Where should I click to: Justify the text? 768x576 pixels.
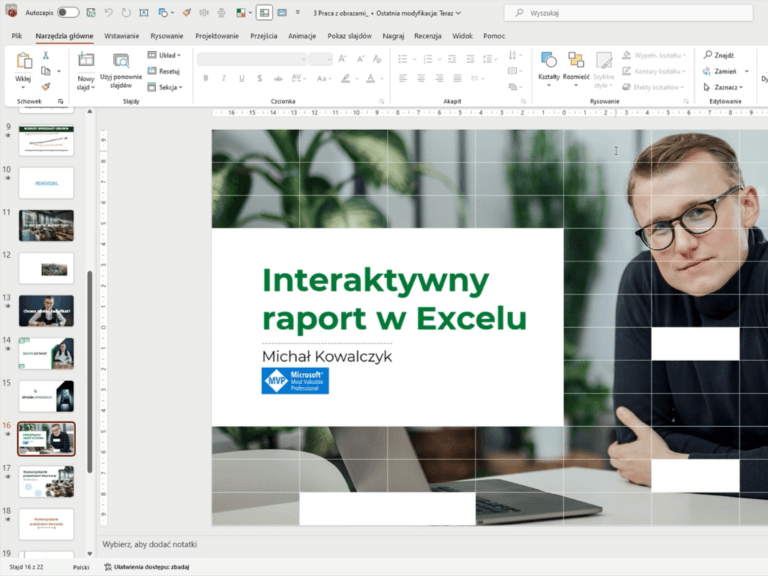point(457,78)
